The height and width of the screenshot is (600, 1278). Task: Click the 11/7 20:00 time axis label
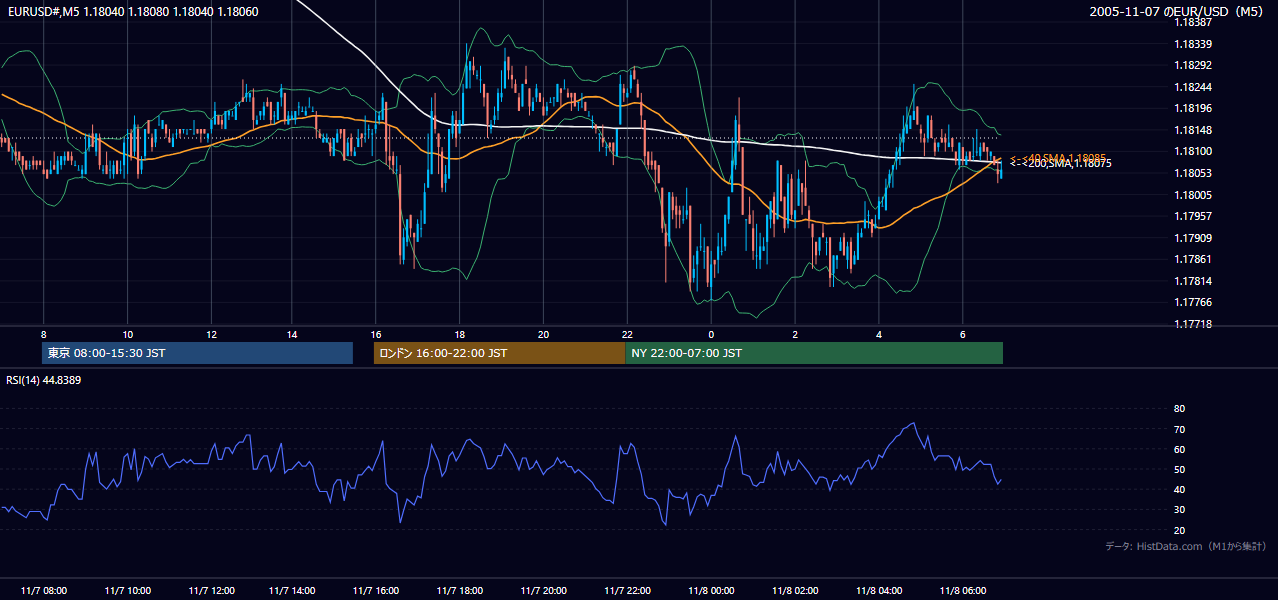(x=545, y=591)
